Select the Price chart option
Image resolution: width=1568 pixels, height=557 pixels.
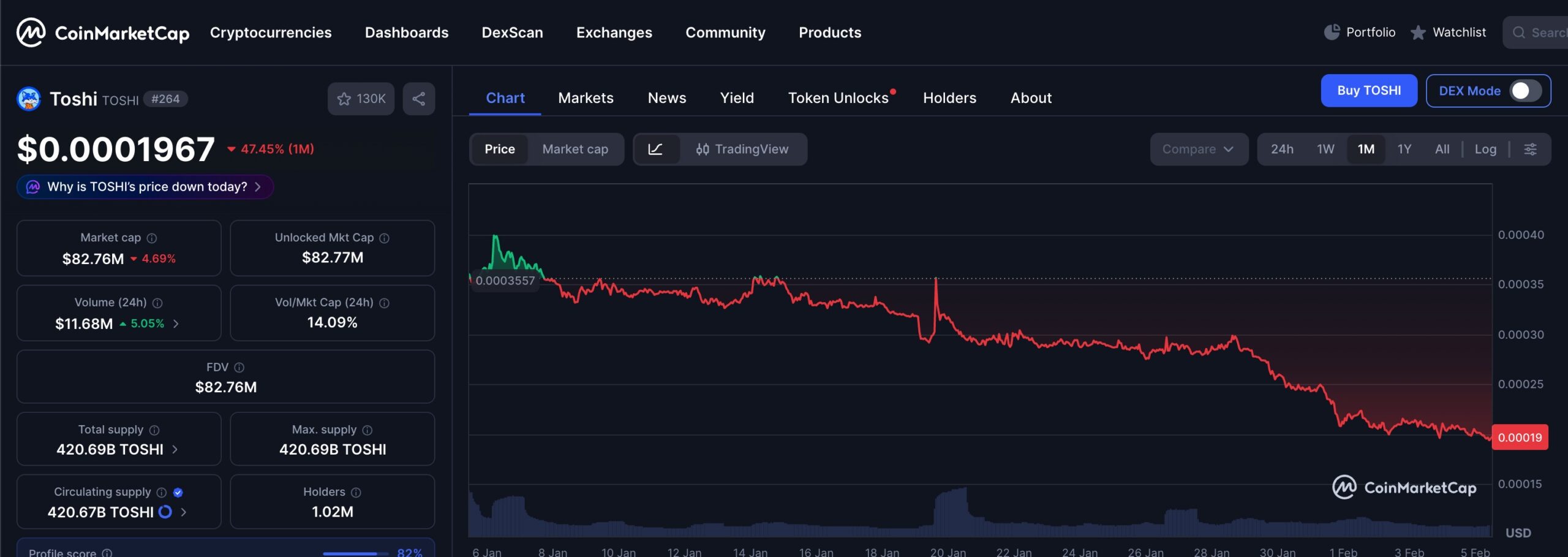500,149
